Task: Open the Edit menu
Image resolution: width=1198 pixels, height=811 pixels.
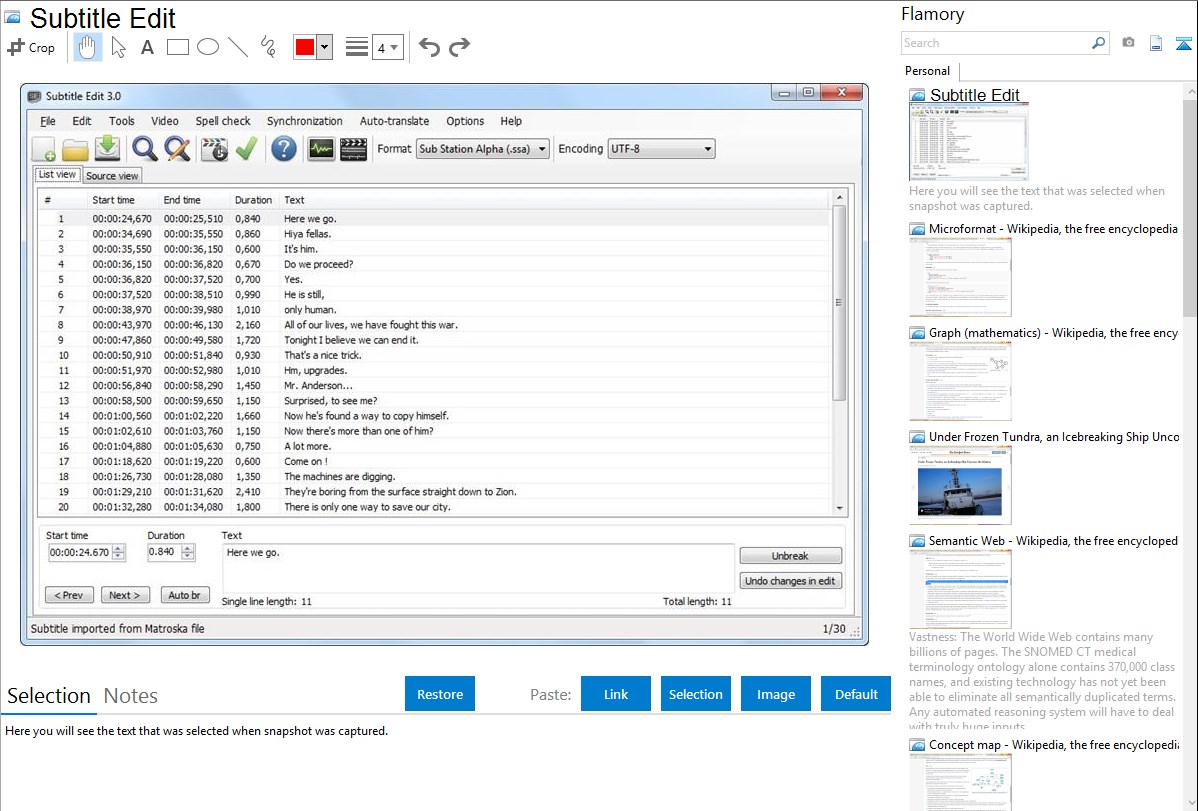Action: [82, 121]
